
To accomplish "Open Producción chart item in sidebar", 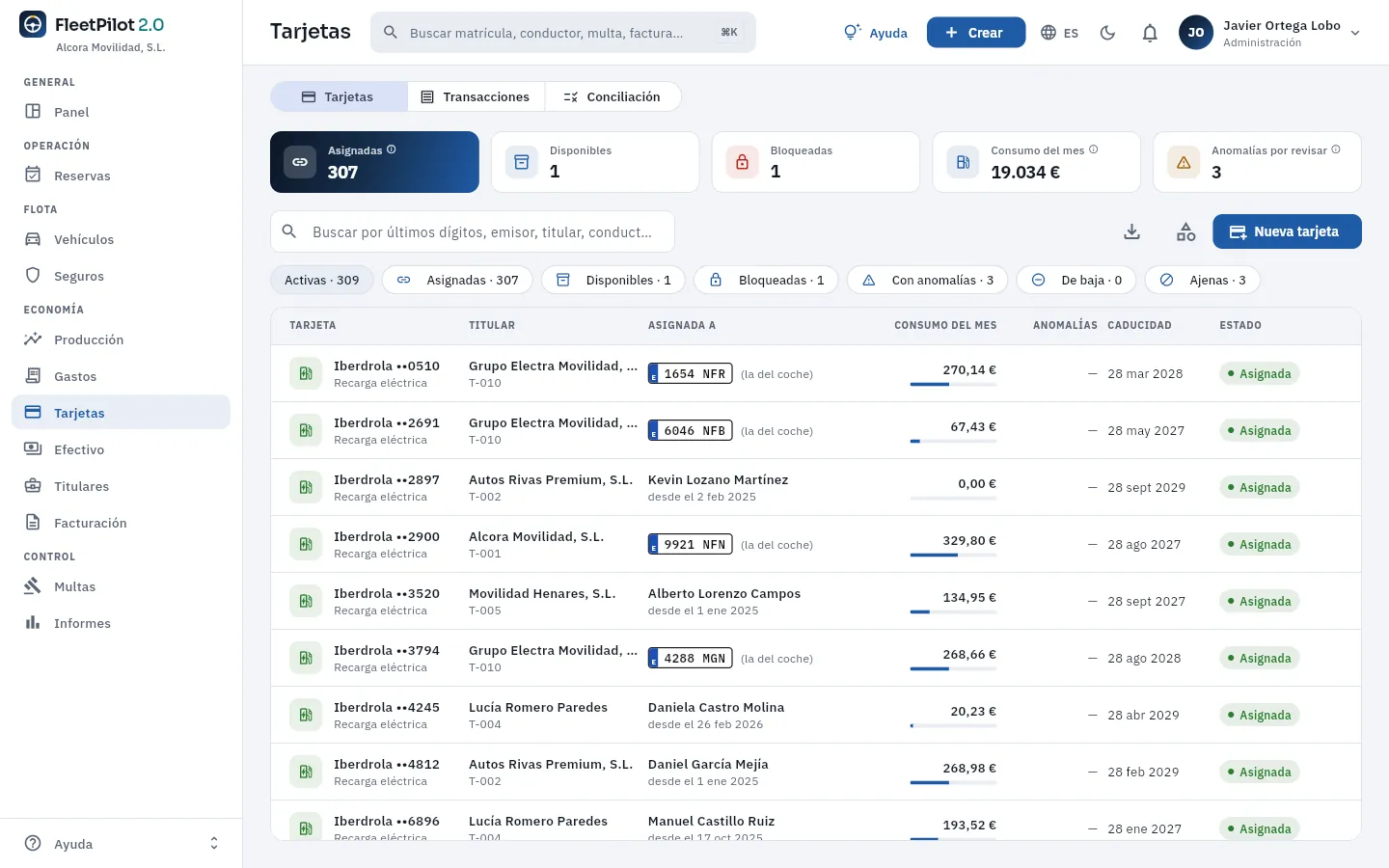I will (x=121, y=339).
